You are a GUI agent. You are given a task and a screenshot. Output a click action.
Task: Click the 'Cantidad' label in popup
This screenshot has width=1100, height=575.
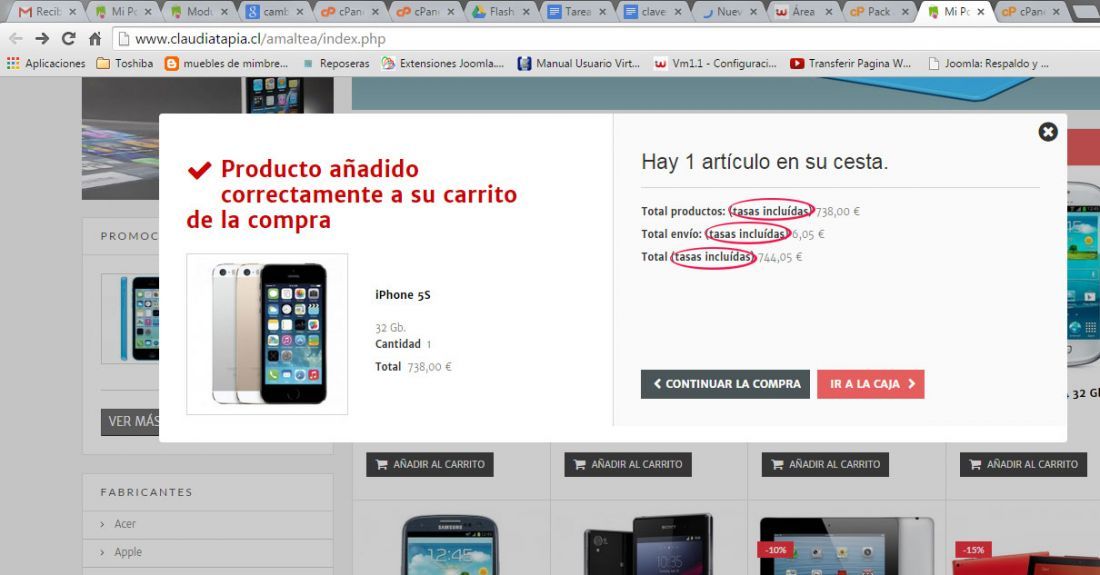398,344
